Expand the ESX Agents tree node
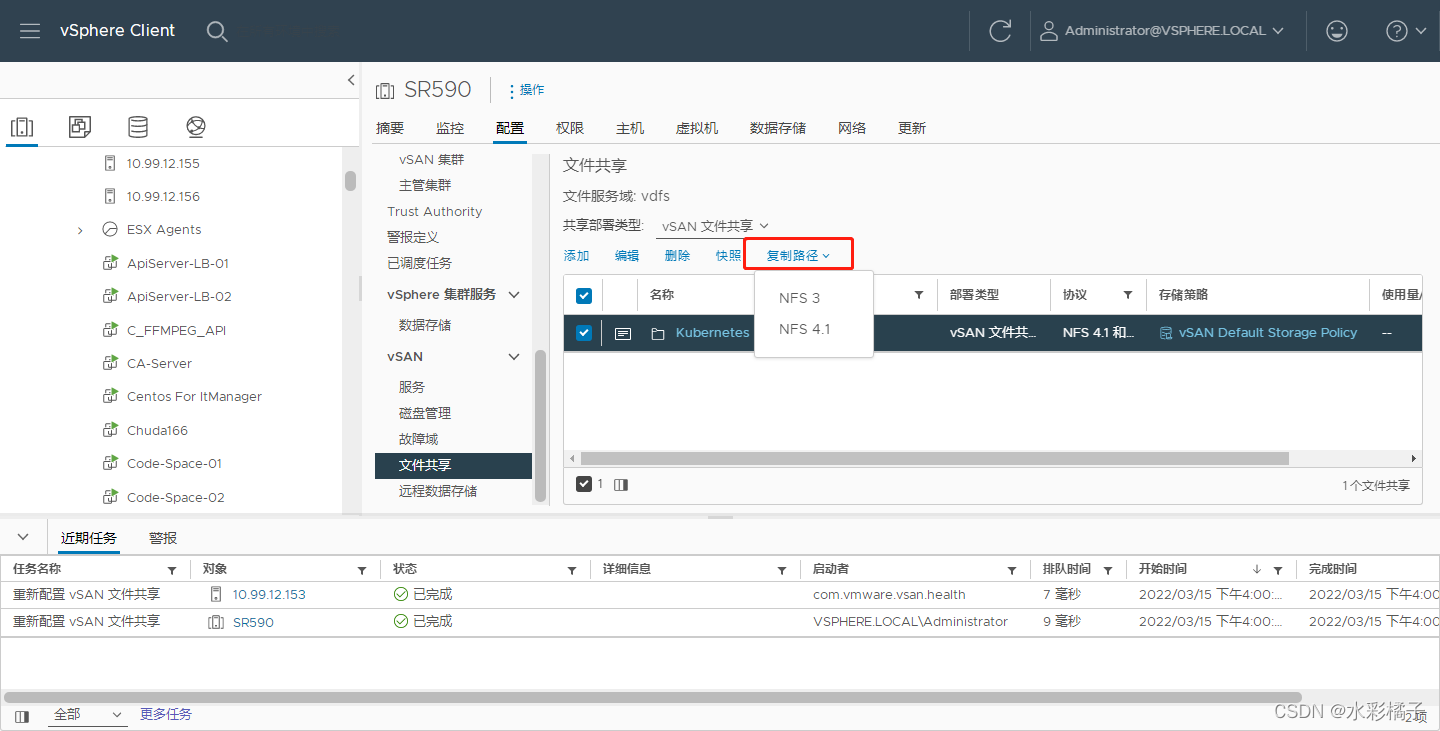Viewport: 1440px width, 731px height. (80, 230)
